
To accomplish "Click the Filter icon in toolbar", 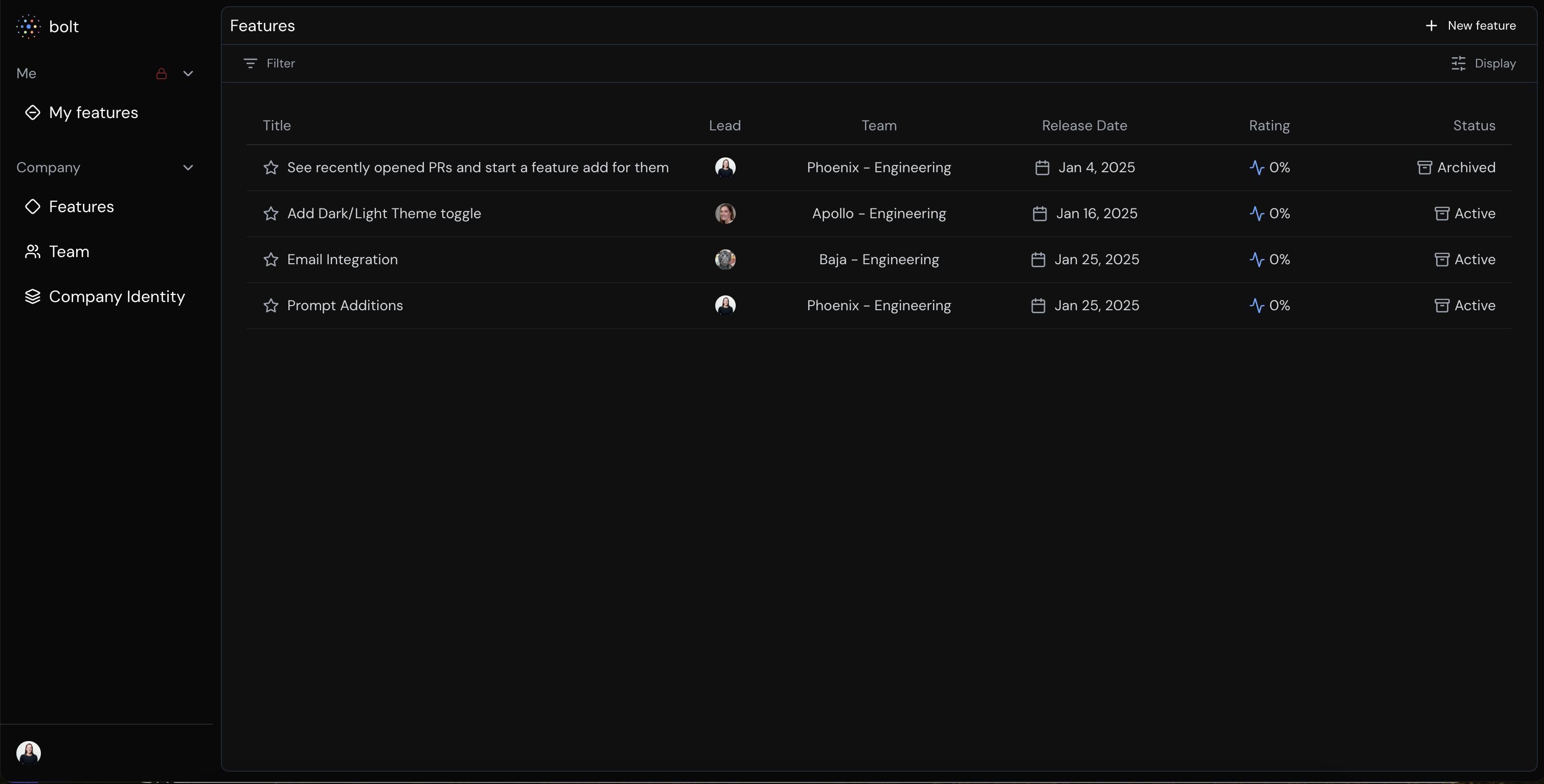I will click(250, 63).
